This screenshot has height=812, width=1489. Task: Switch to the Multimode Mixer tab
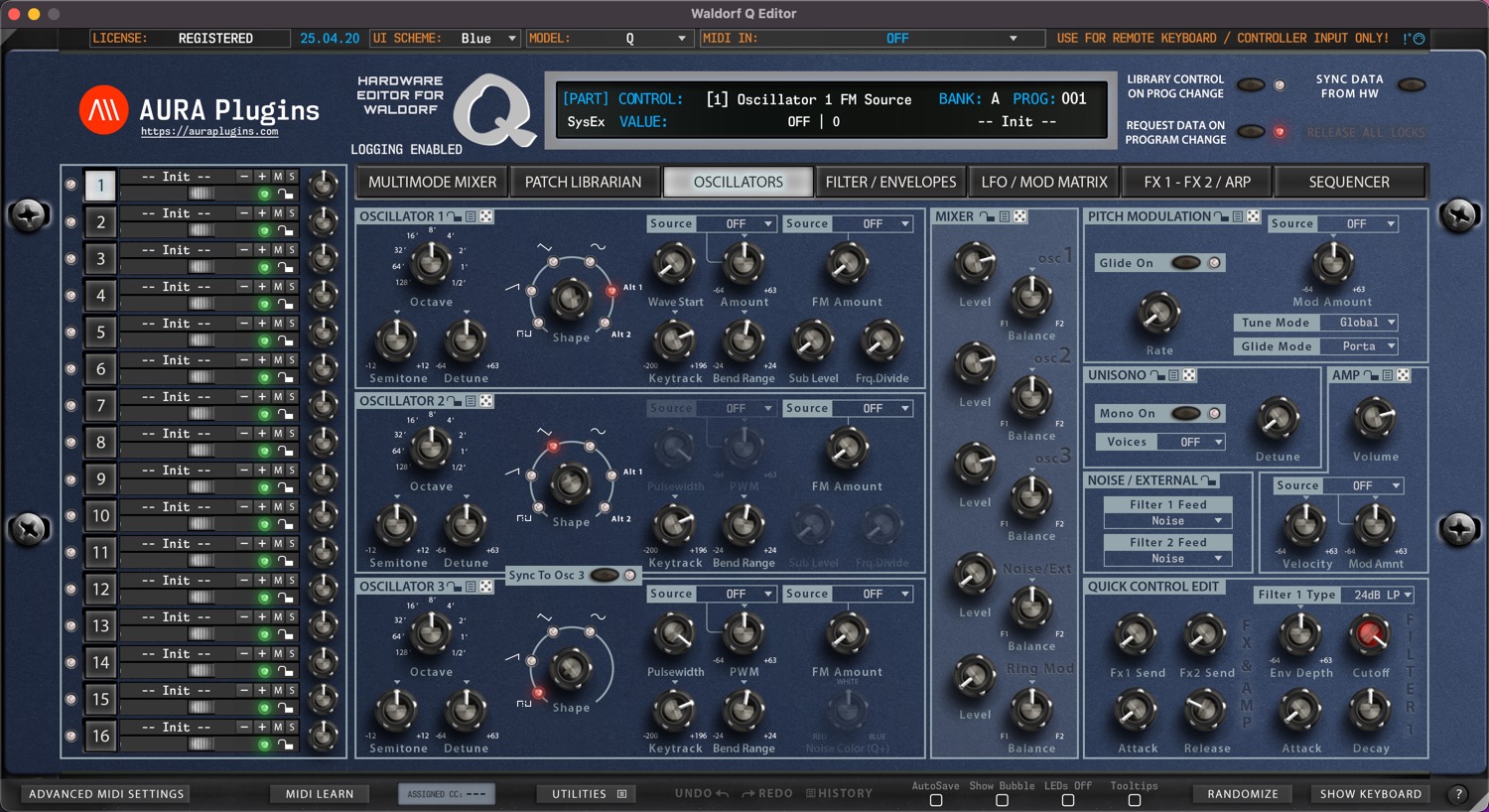(432, 183)
